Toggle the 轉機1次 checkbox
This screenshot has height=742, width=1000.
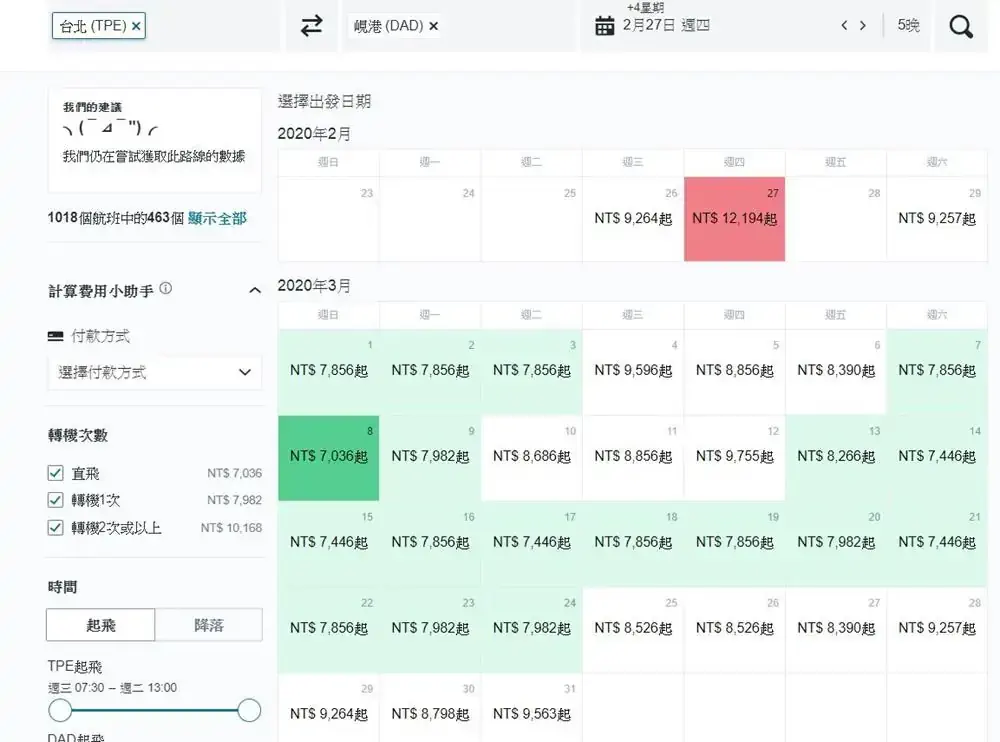pos(56,500)
